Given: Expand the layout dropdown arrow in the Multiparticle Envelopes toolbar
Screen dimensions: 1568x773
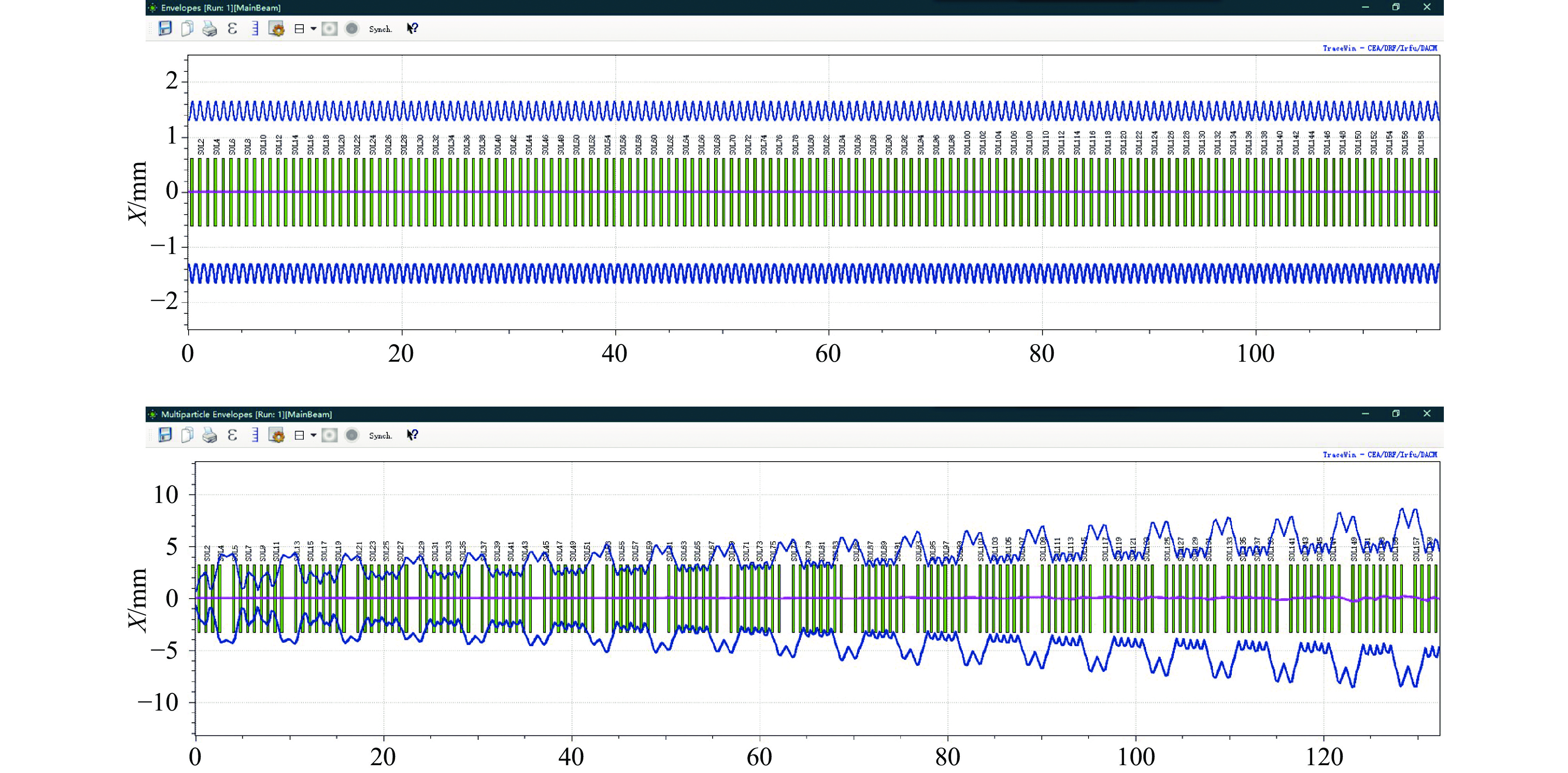Looking at the screenshot, I should click(314, 435).
